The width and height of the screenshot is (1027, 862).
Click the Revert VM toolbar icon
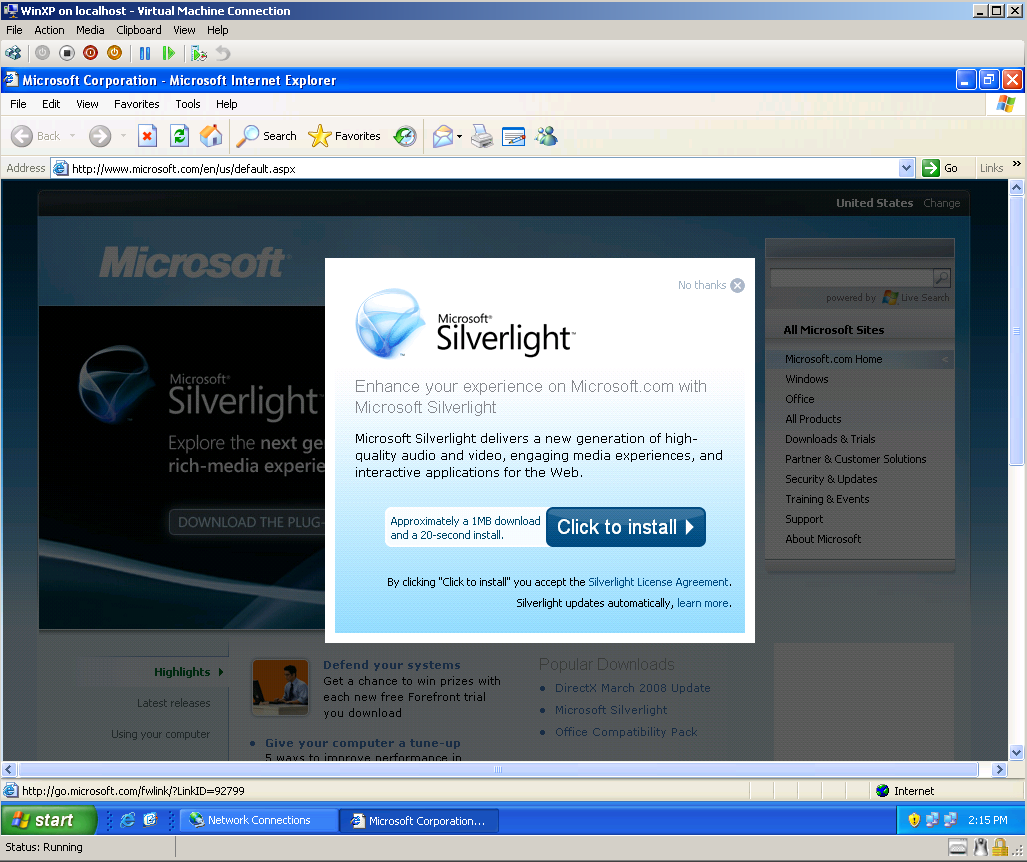(x=223, y=53)
